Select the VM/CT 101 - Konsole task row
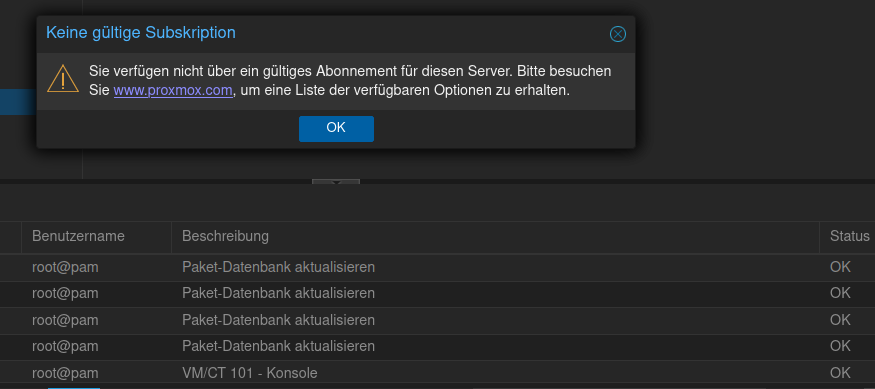875x389 pixels. tap(438, 372)
